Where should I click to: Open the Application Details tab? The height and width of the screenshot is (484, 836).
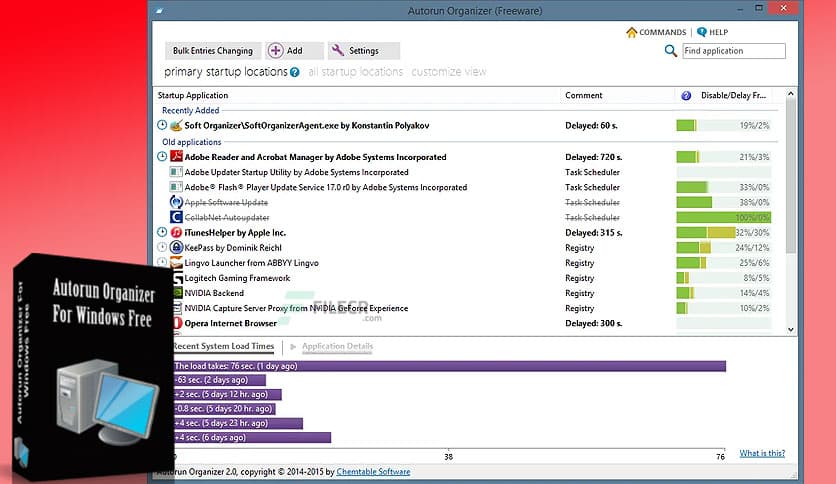pyautogui.click(x=337, y=346)
